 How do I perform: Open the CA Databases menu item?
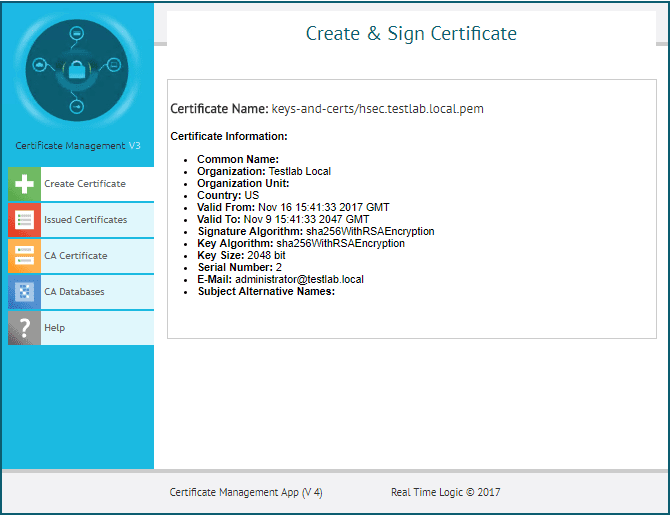click(x=81, y=292)
